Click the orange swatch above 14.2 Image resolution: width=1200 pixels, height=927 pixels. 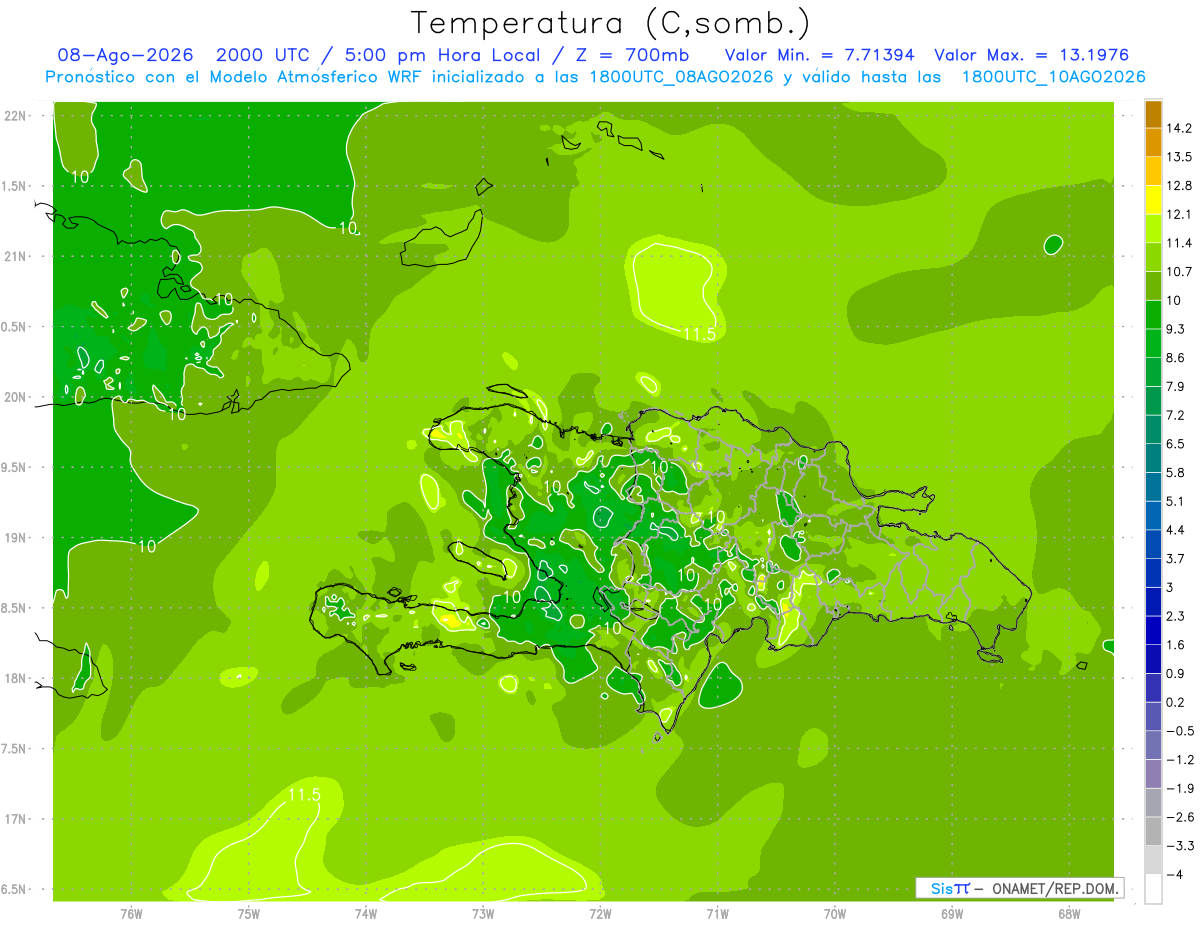click(x=1153, y=114)
